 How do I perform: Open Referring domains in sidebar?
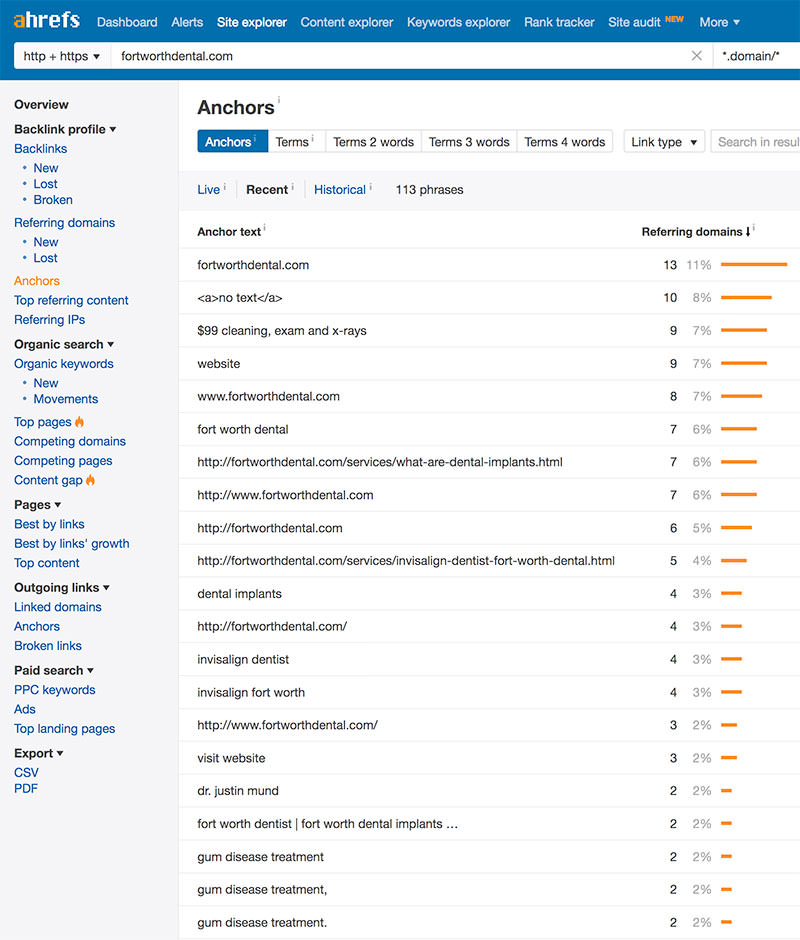(65, 223)
